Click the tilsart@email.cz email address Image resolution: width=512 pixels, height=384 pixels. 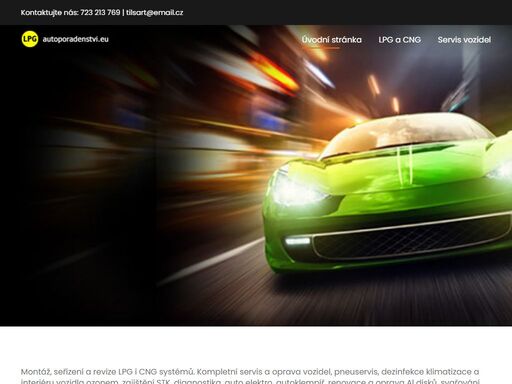point(155,12)
